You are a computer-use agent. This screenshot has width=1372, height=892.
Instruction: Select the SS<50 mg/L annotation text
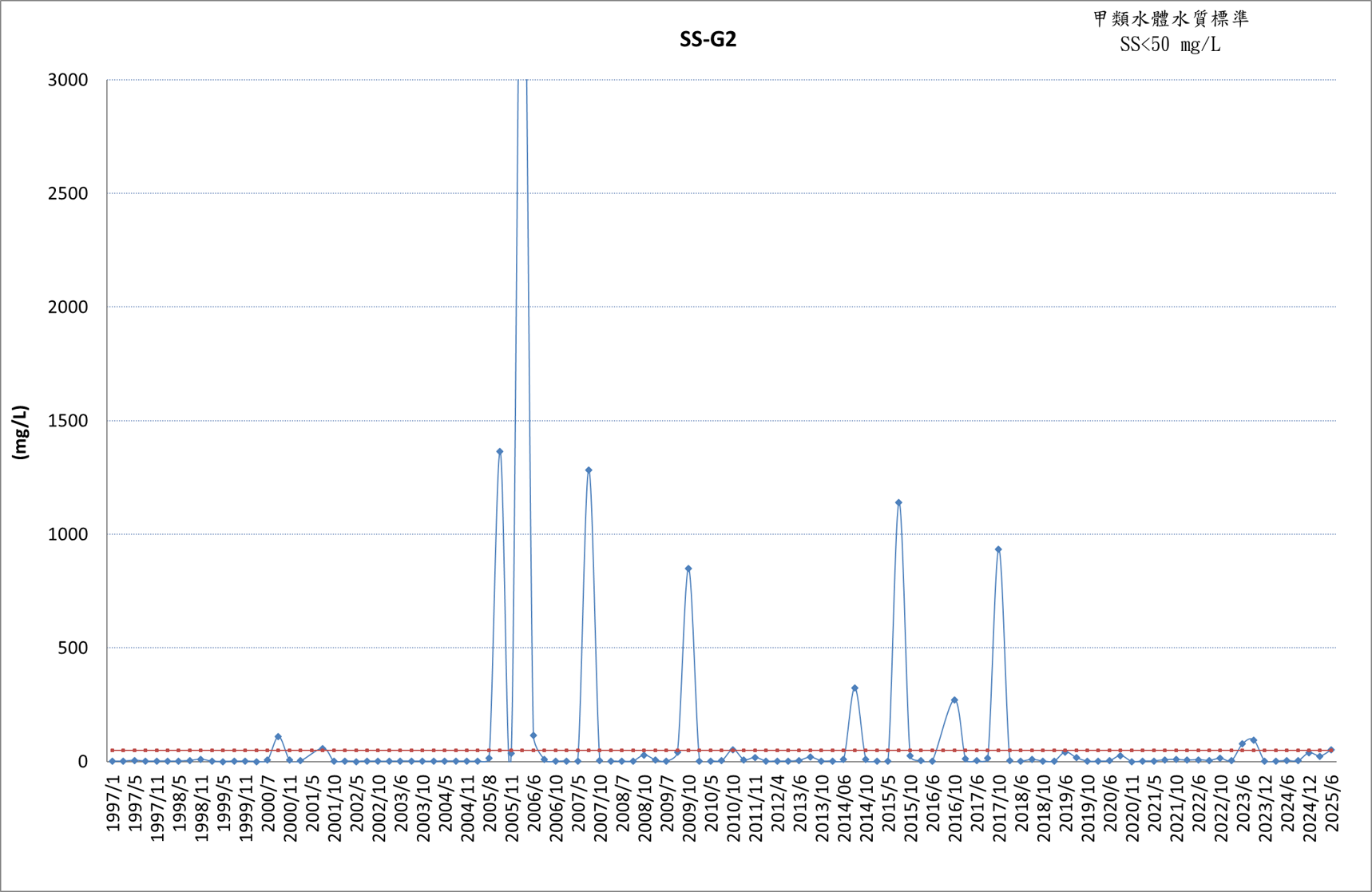pyautogui.click(x=1170, y=45)
